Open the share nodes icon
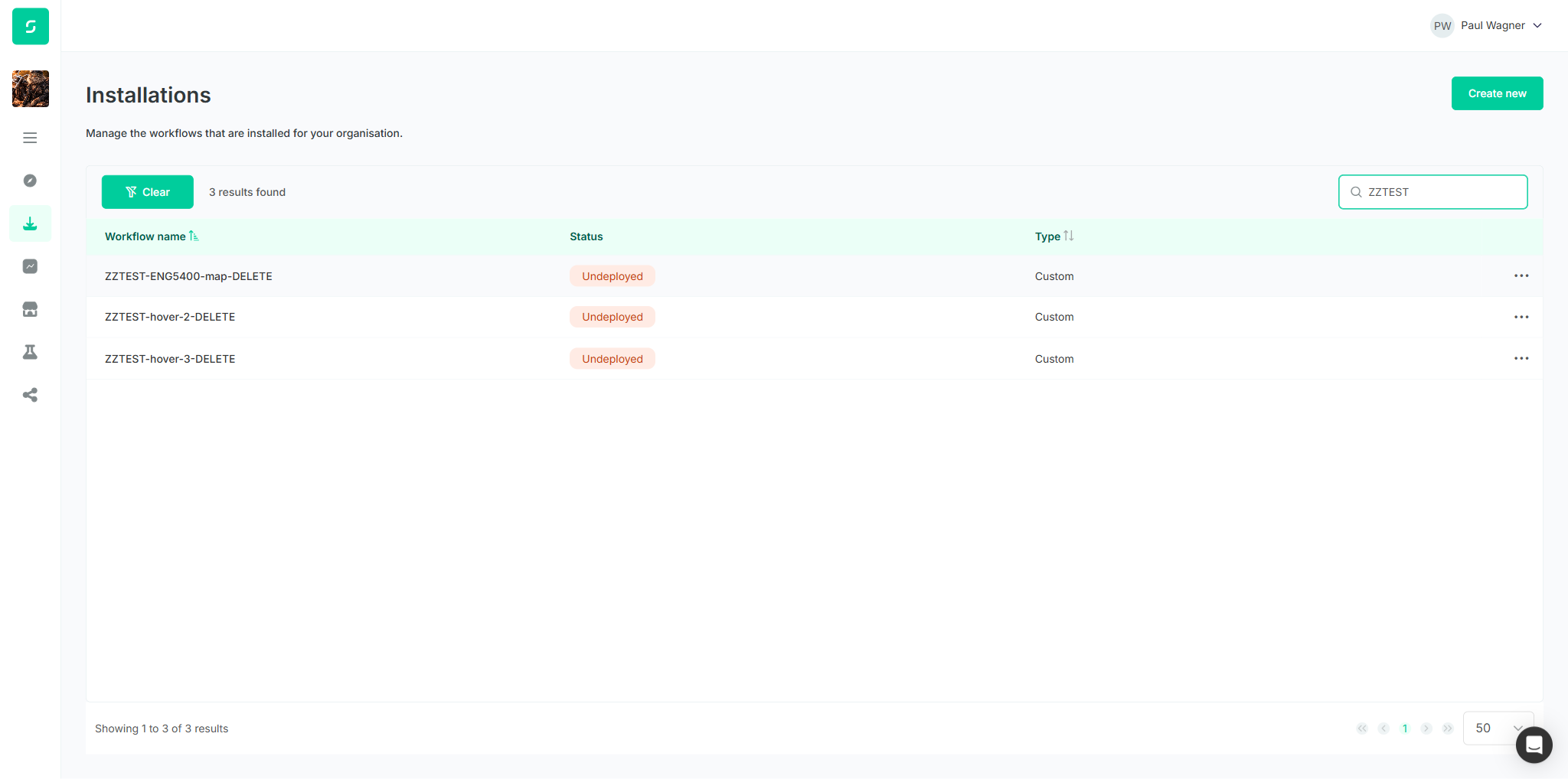Viewport: 1568px width, 779px height. [x=30, y=395]
